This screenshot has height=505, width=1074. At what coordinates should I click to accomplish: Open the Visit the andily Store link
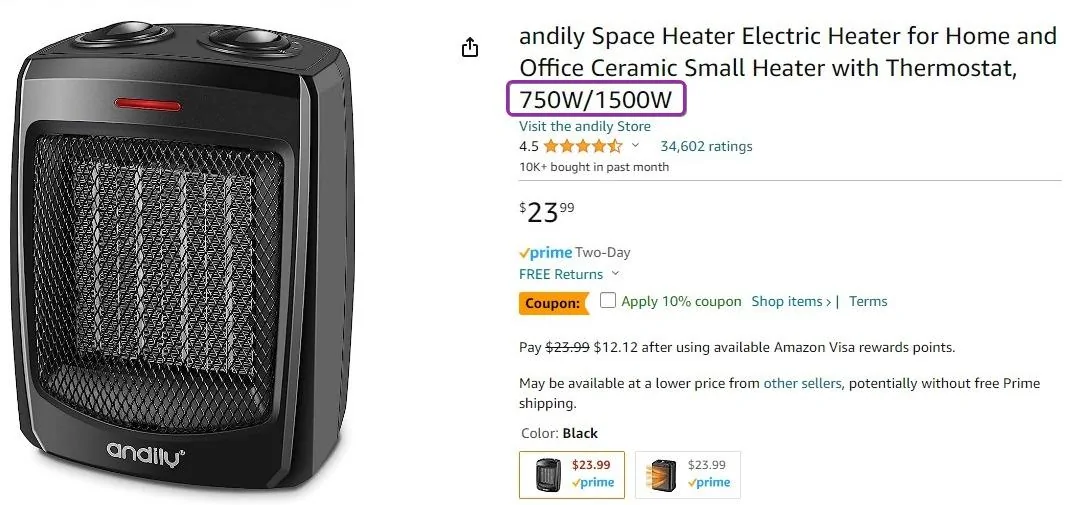tap(585, 126)
